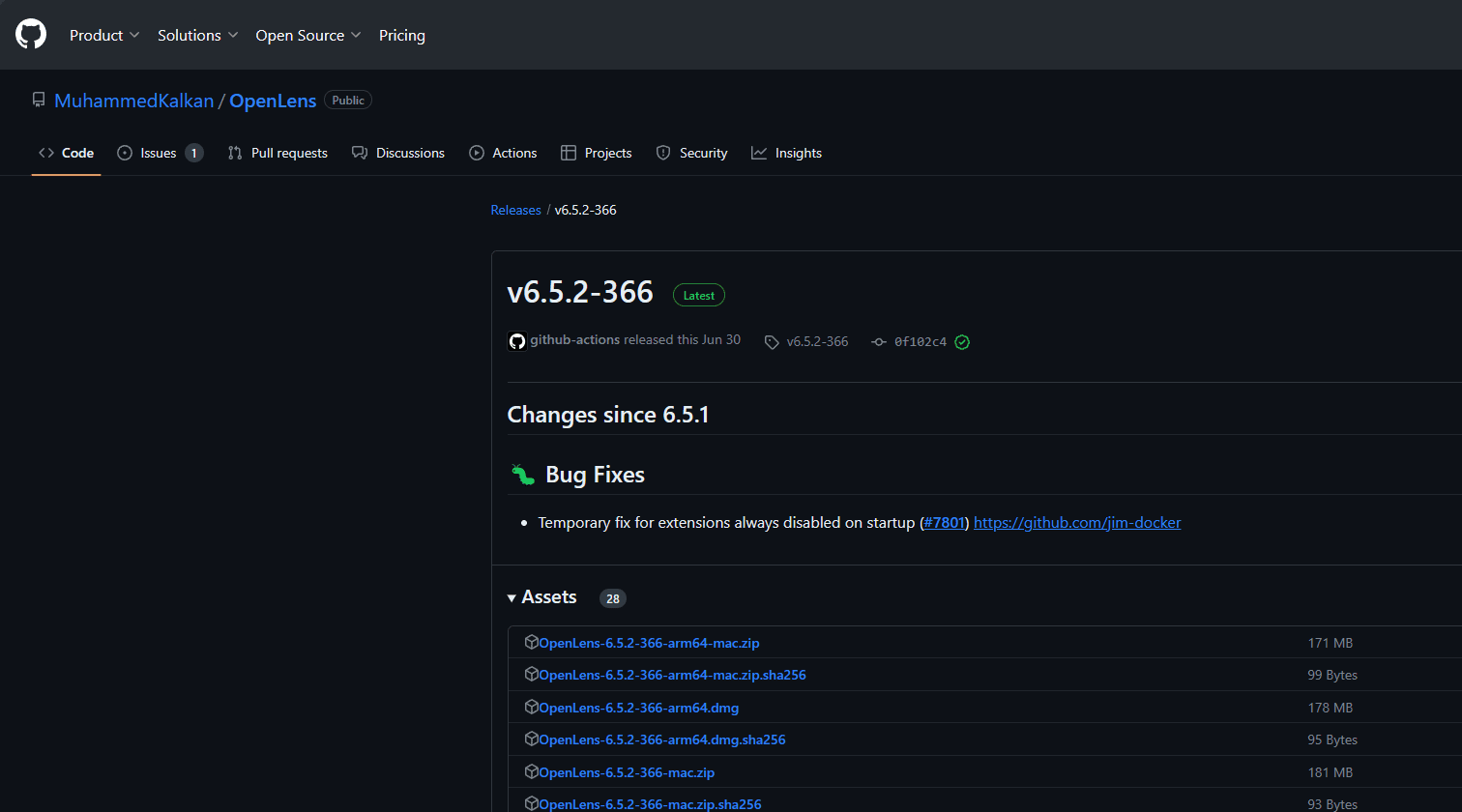
Task: Click package icon for OpenLens arm64-mac.zip
Action: click(531, 643)
